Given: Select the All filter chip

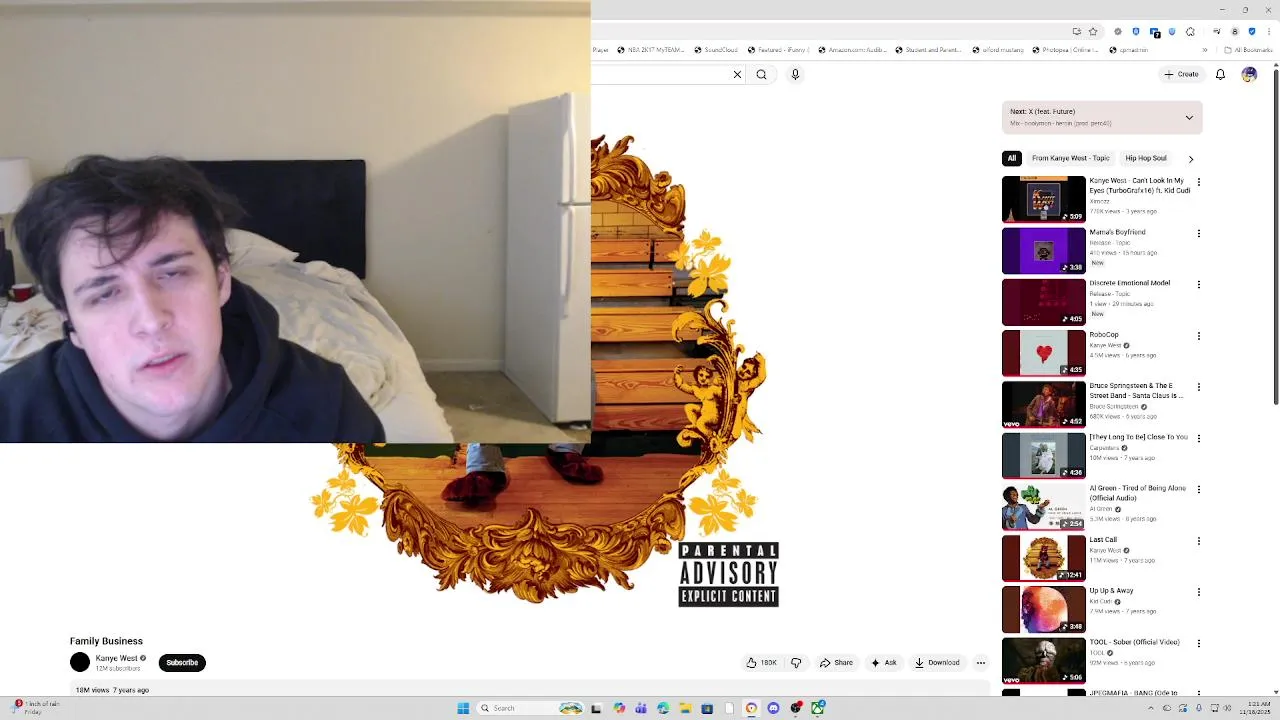Looking at the screenshot, I should (1012, 158).
